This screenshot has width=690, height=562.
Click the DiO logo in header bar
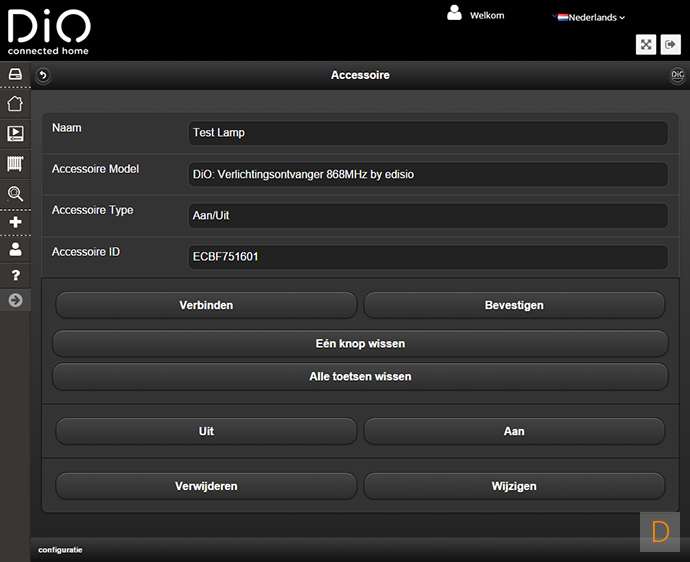pyautogui.click(x=677, y=76)
